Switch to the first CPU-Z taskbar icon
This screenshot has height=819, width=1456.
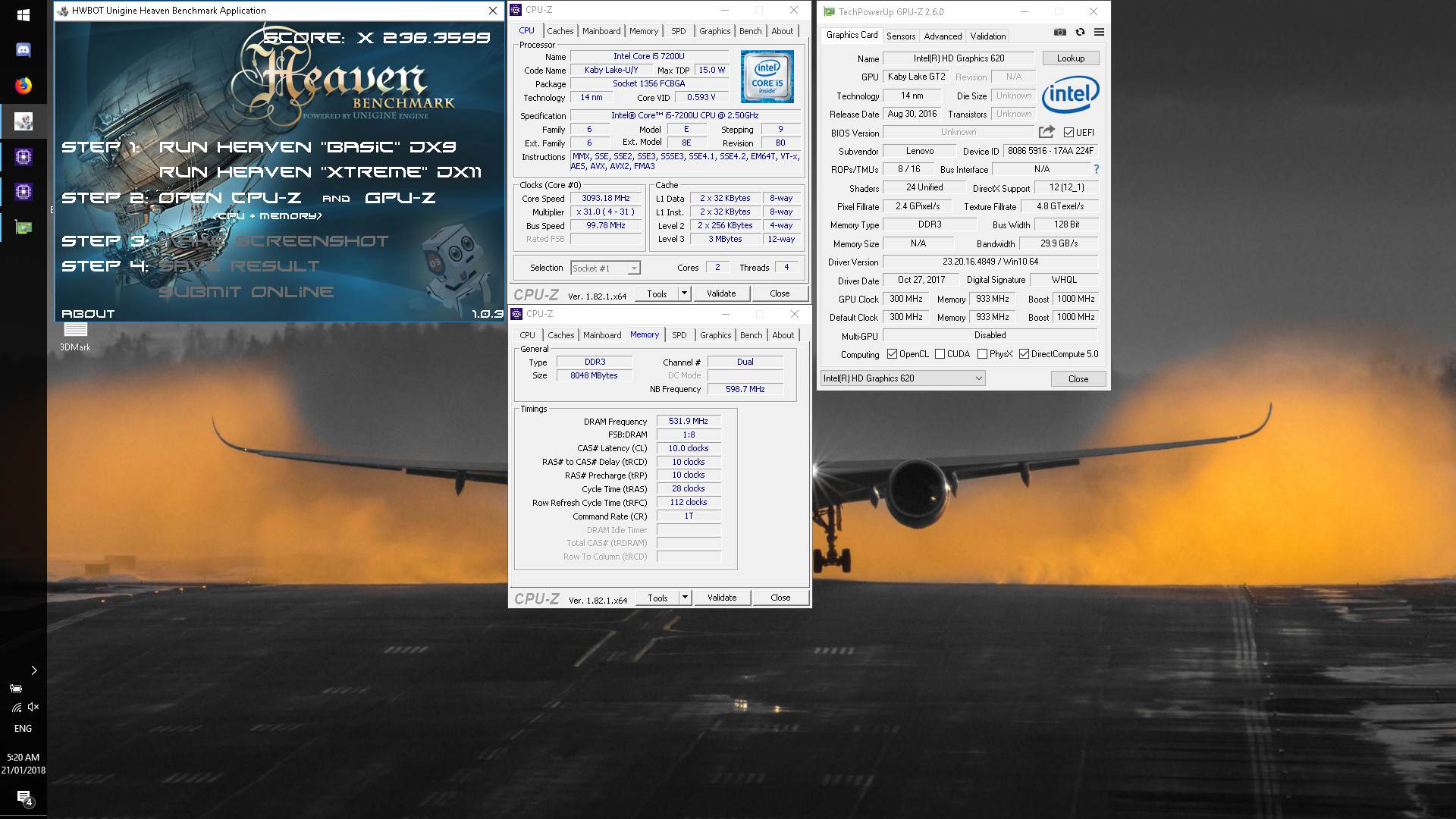pos(23,157)
